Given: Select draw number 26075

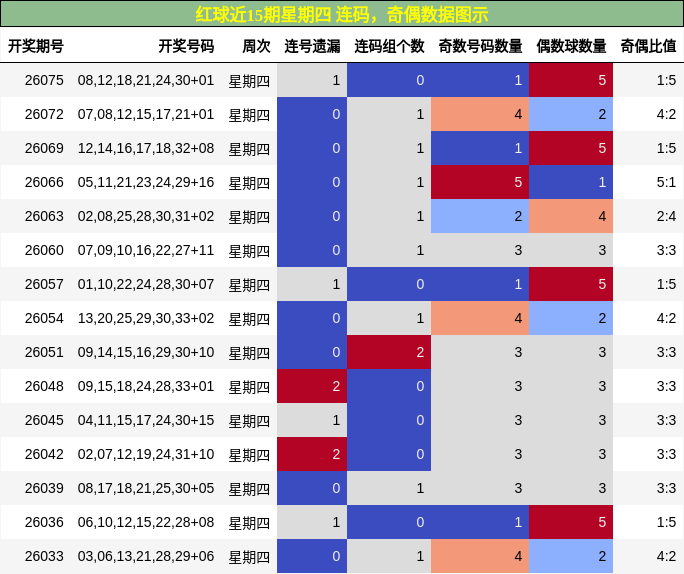Looking at the screenshot, I should click(x=44, y=80).
